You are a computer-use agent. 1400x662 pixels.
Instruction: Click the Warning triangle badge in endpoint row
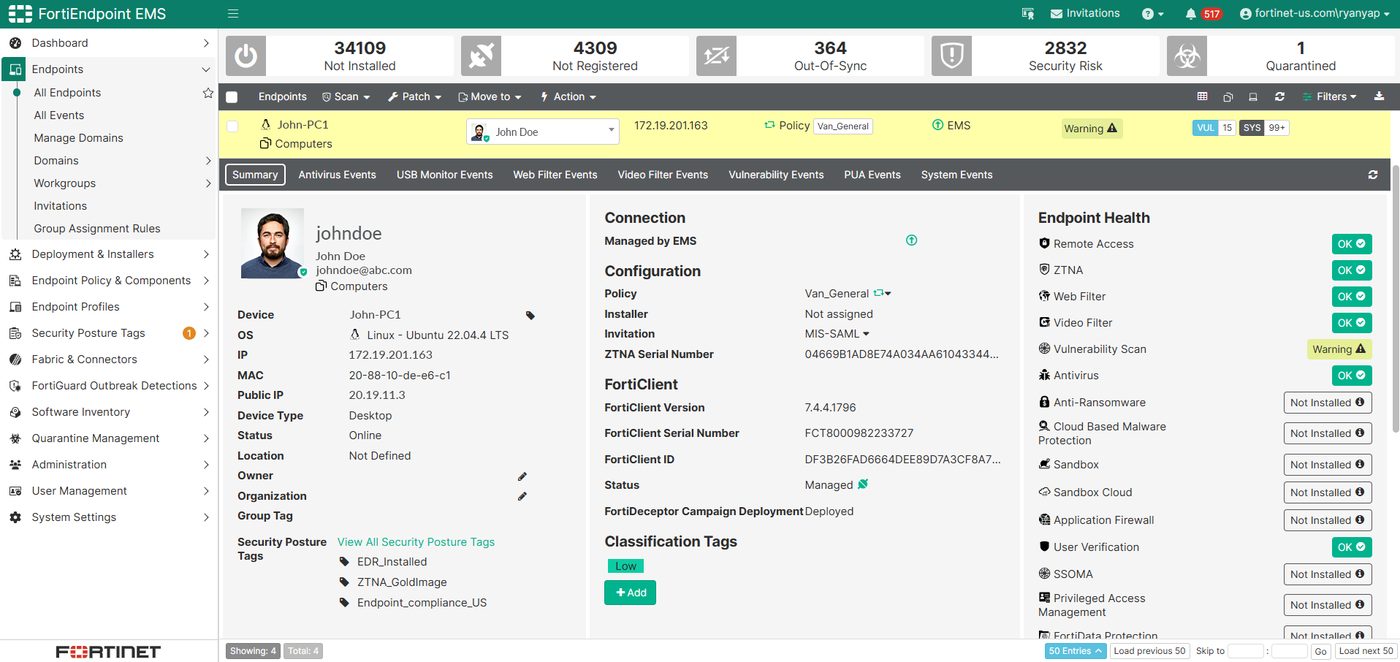1091,128
